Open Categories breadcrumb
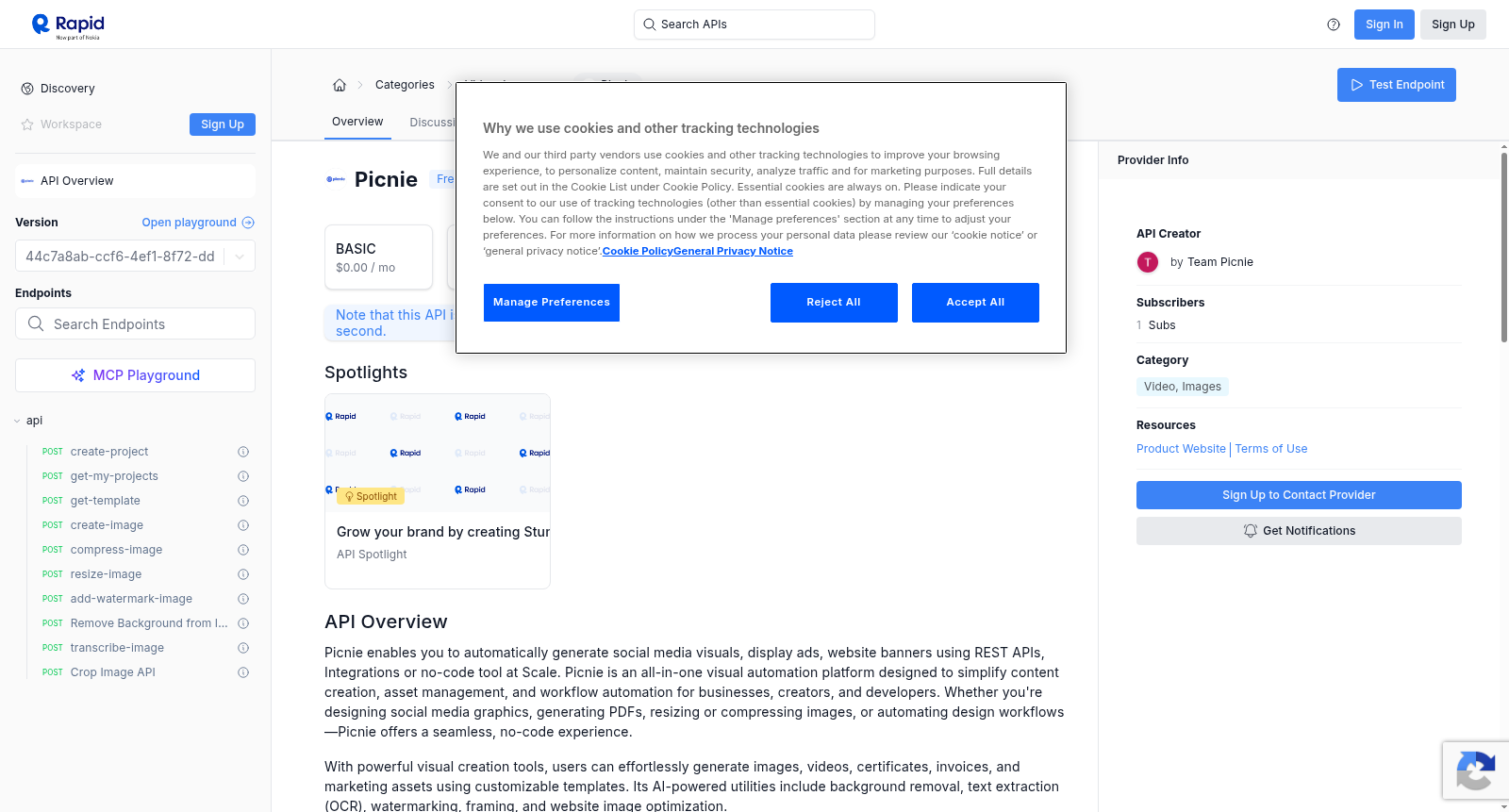Image resolution: width=1509 pixels, height=812 pixels. [x=405, y=85]
